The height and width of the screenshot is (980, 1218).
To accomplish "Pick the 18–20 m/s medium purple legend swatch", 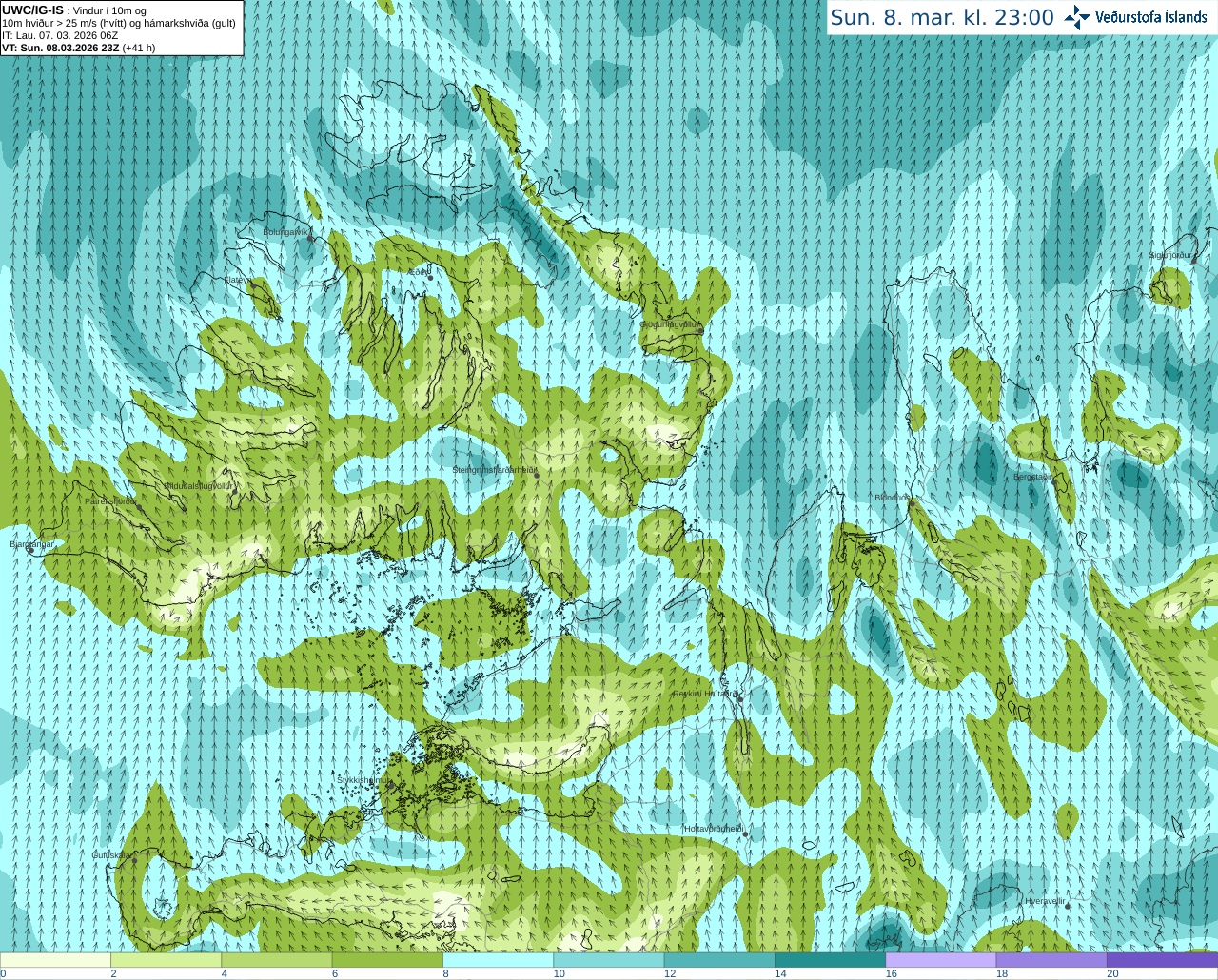I will tap(1051, 960).
